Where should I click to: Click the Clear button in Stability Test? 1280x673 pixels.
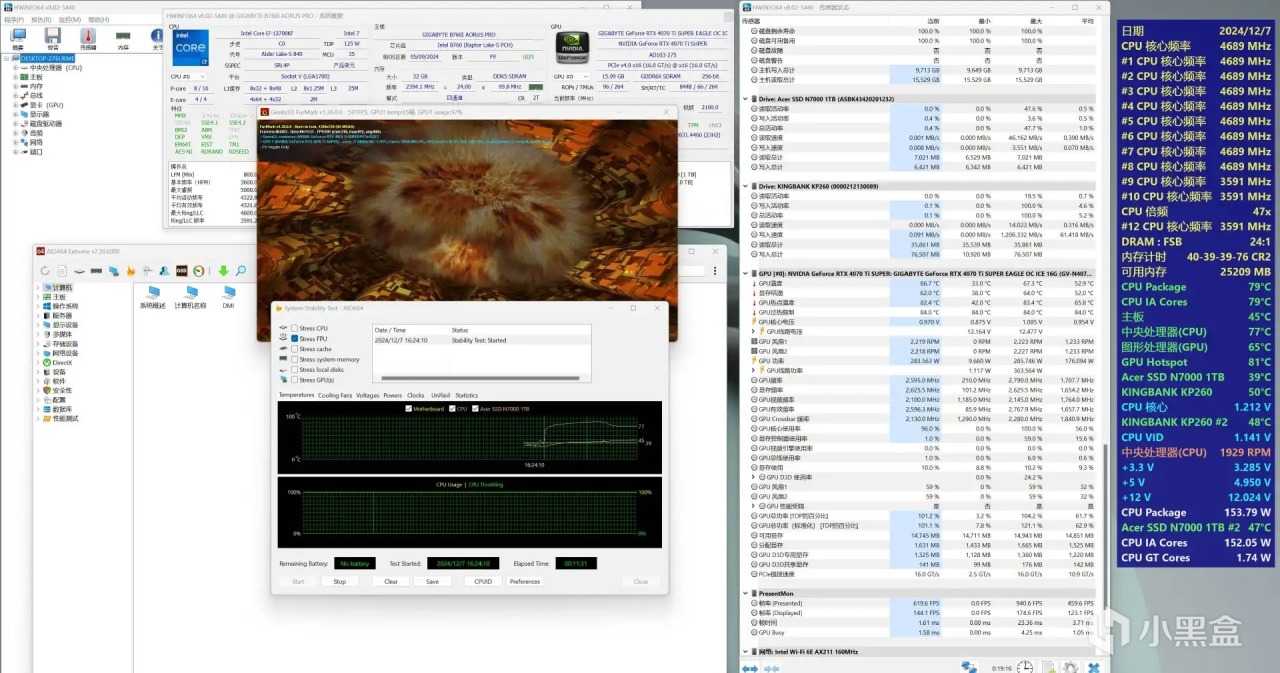point(391,581)
